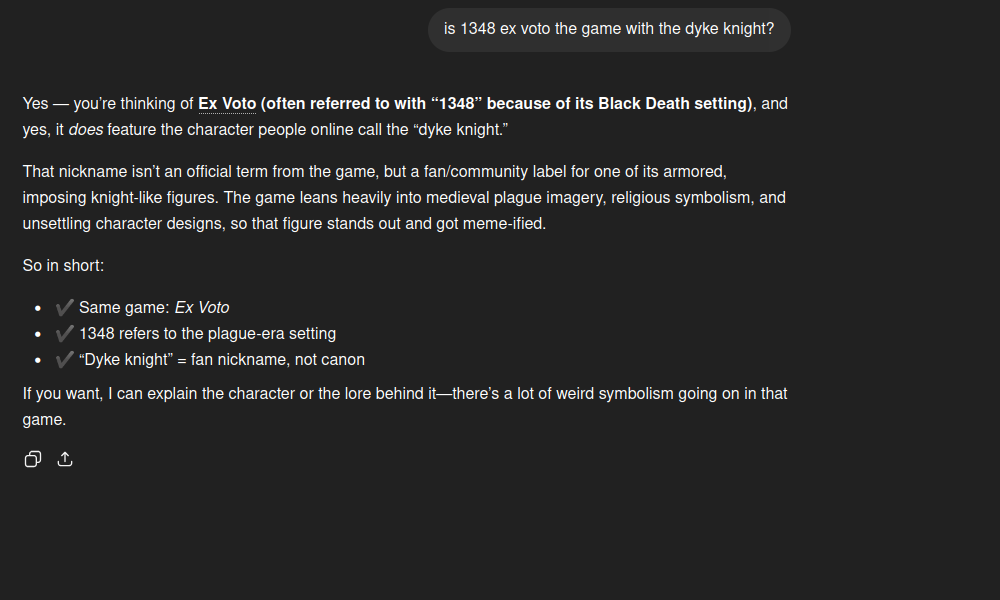The height and width of the screenshot is (600, 1000).
Task: Click the italic "Ex Voto" in first bullet
Action: pos(202,308)
